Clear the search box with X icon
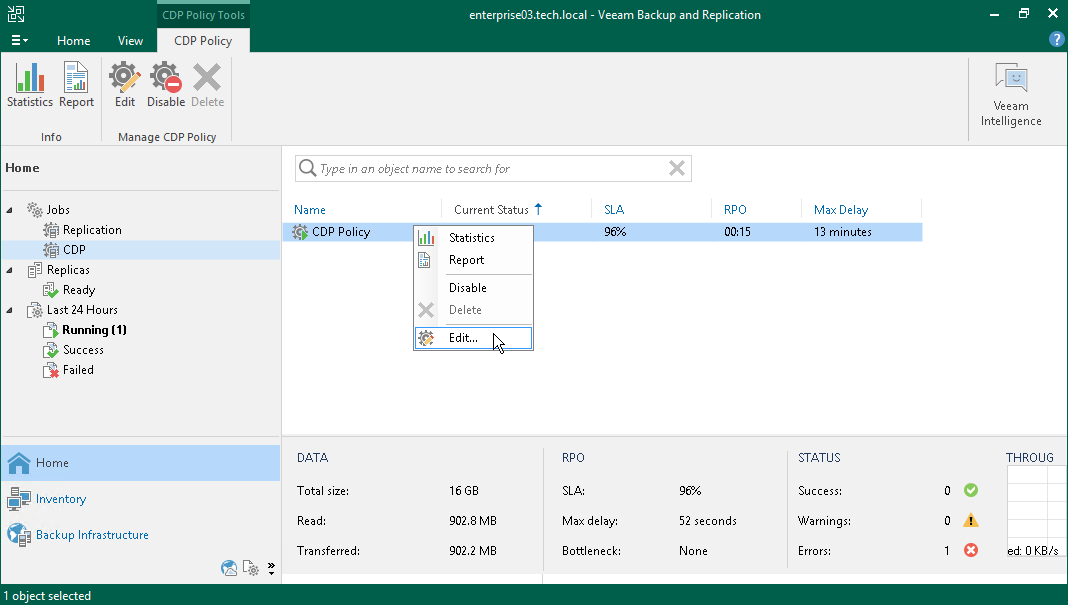The width and height of the screenshot is (1068, 605). [677, 169]
